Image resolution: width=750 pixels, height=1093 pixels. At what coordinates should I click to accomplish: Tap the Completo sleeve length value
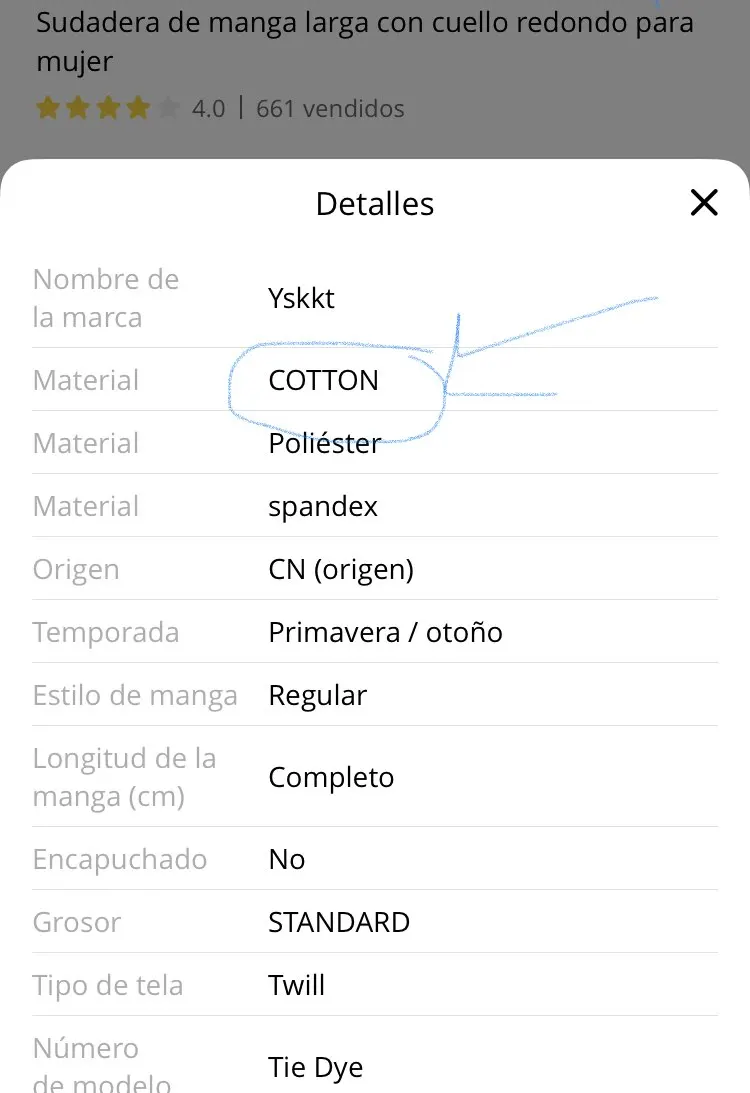click(x=331, y=777)
